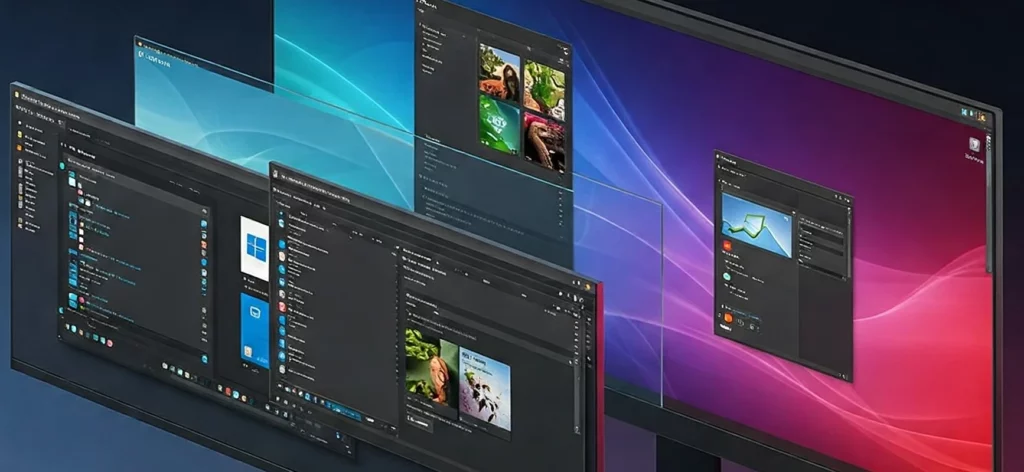Open the woman portrait thumbnail in gallery window
Screen dimensions: 1024x472
pyautogui.click(x=500, y=71)
